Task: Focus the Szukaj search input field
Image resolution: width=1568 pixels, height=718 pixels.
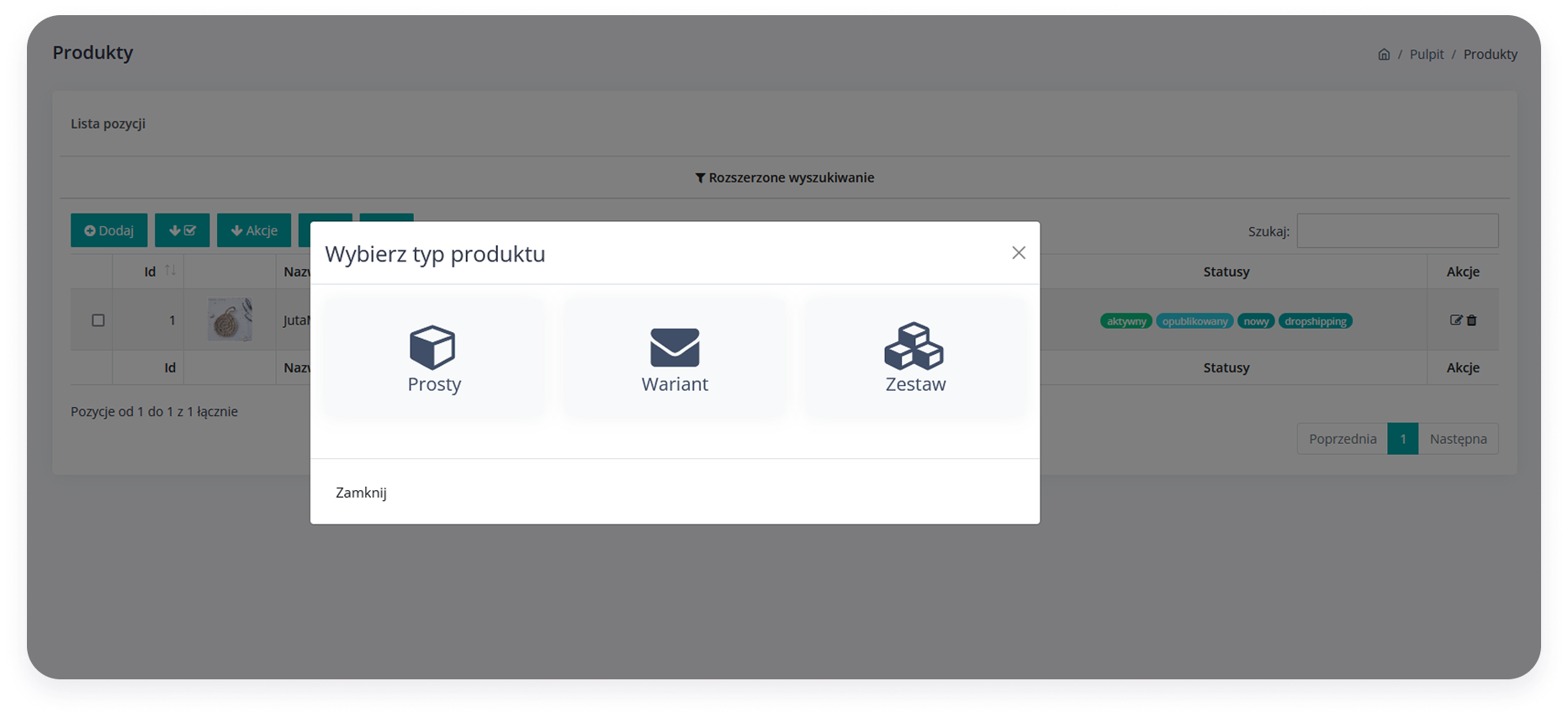Action: pyautogui.click(x=1397, y=230)
